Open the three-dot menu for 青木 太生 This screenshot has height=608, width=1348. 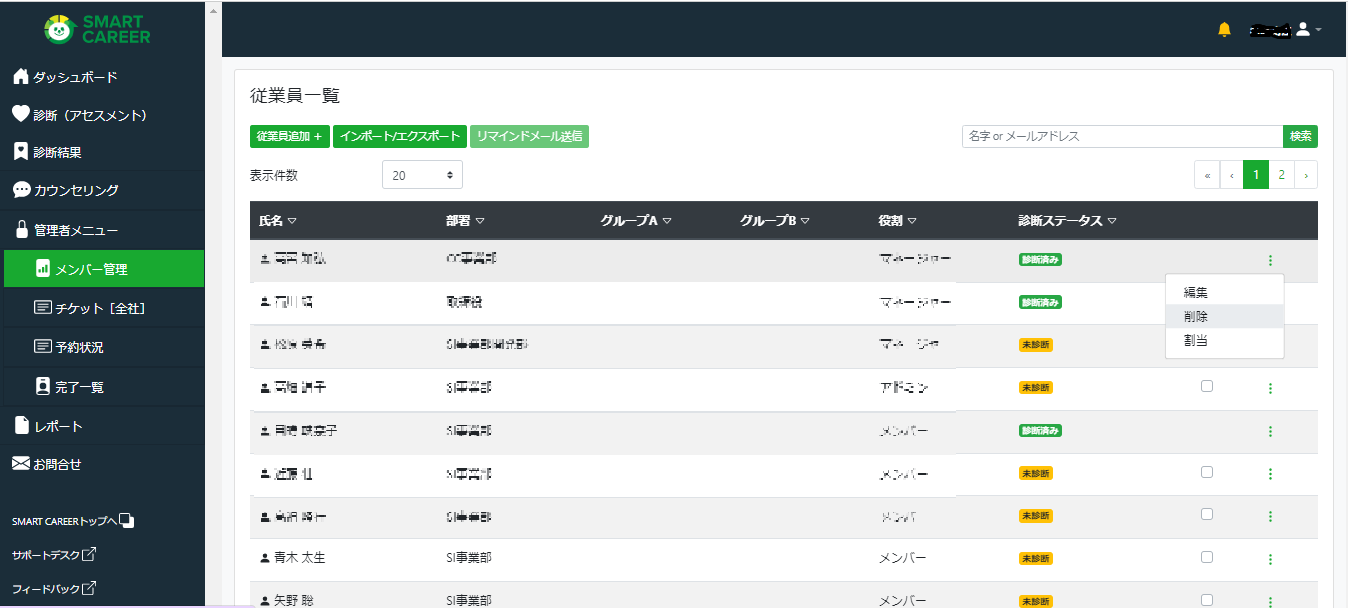[x=1270, y=559]
